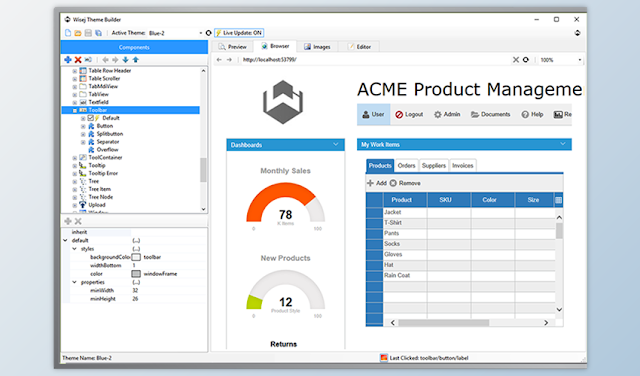Delete the selected component with red X
Image resolution: width=640 pixels, height=376 pixels.
[x=78, y=60]
